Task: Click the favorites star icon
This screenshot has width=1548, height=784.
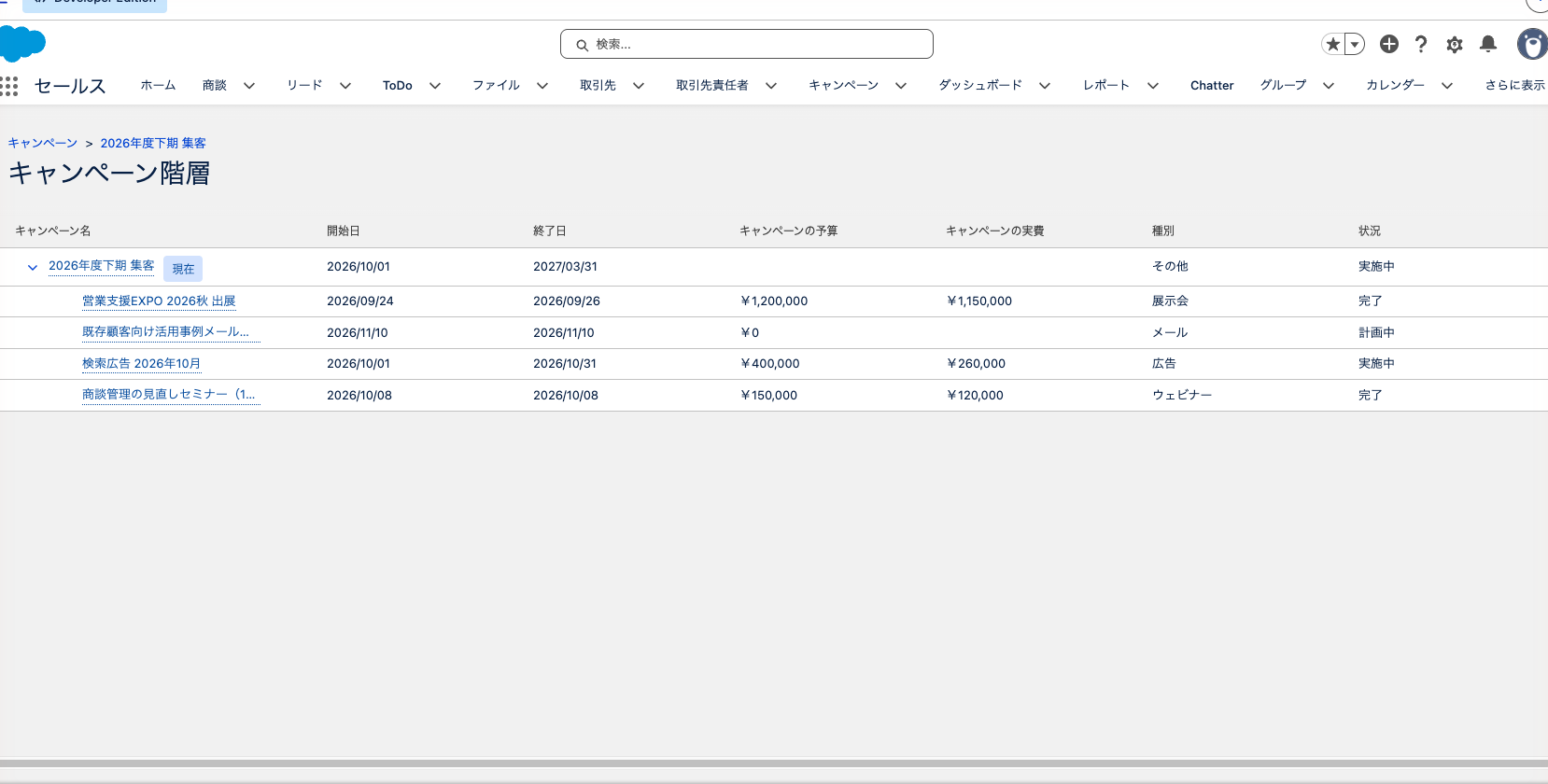Action: click(1332, 44)
